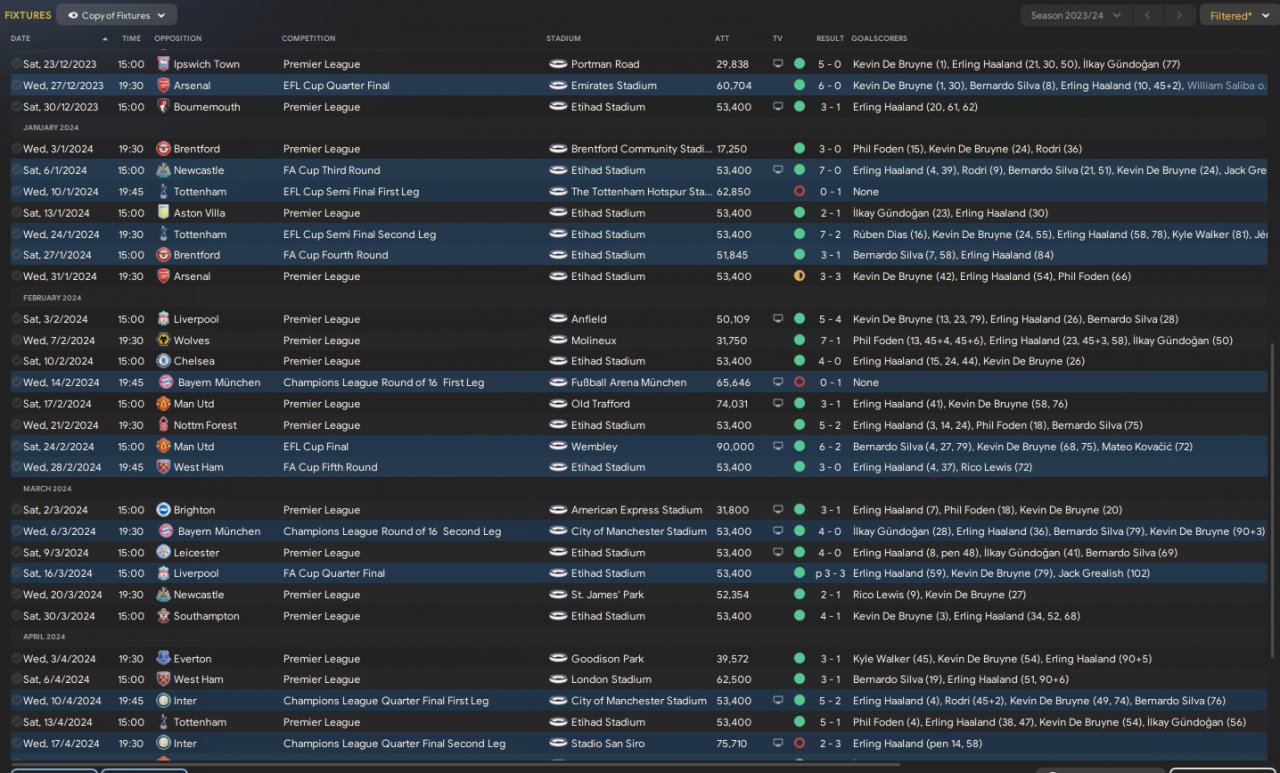Sort by the ATT column header
The height and width of the screenshot is (773, 1280).
point(722,38)
